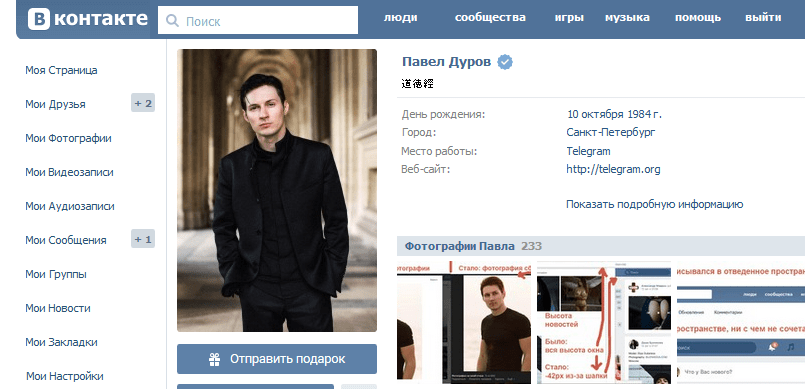Click the birthday date 10 октября
This screenshot has width=805, height=389.
click(596, 114)
